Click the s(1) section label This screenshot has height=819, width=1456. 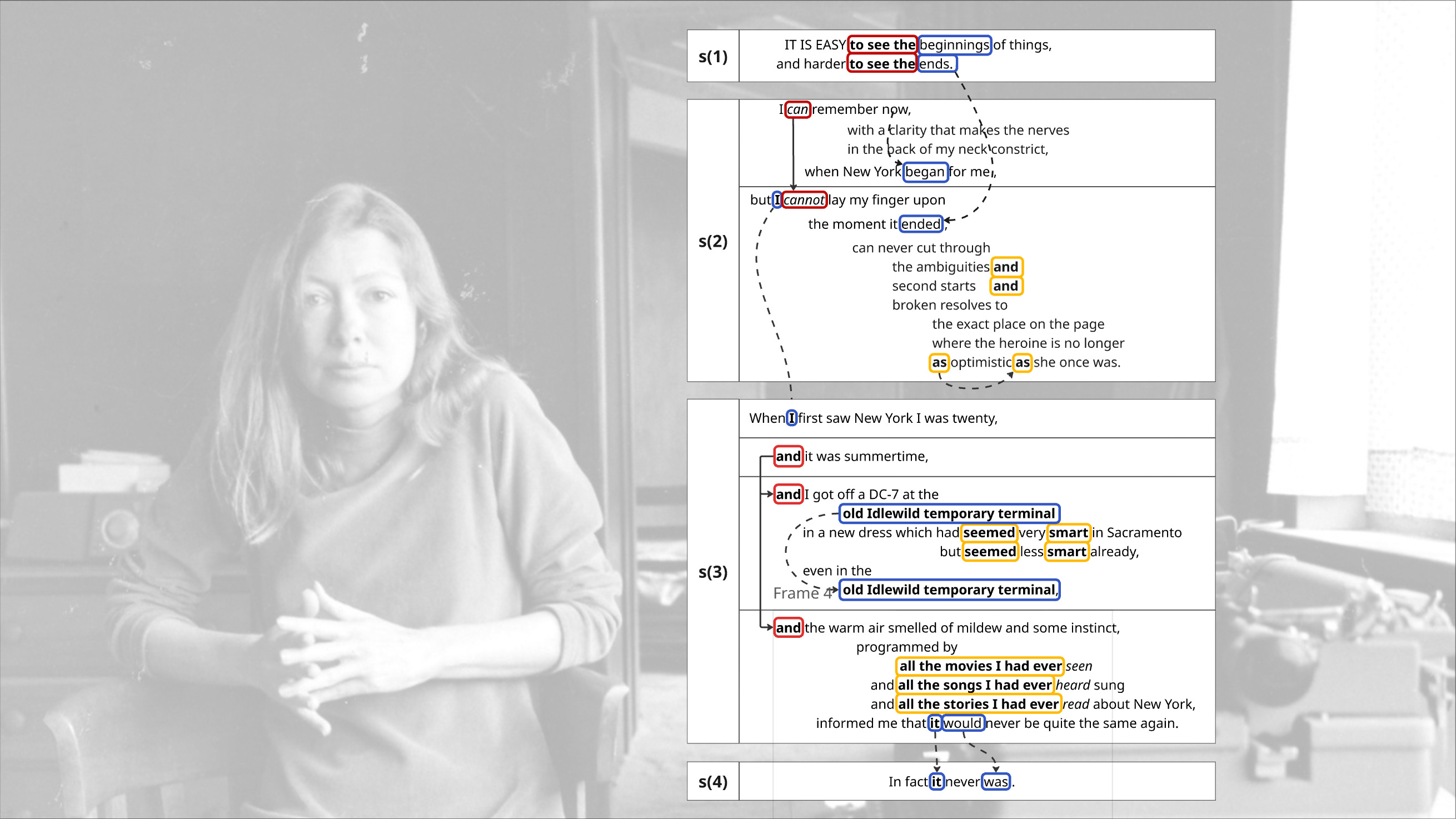coord(713,57)
